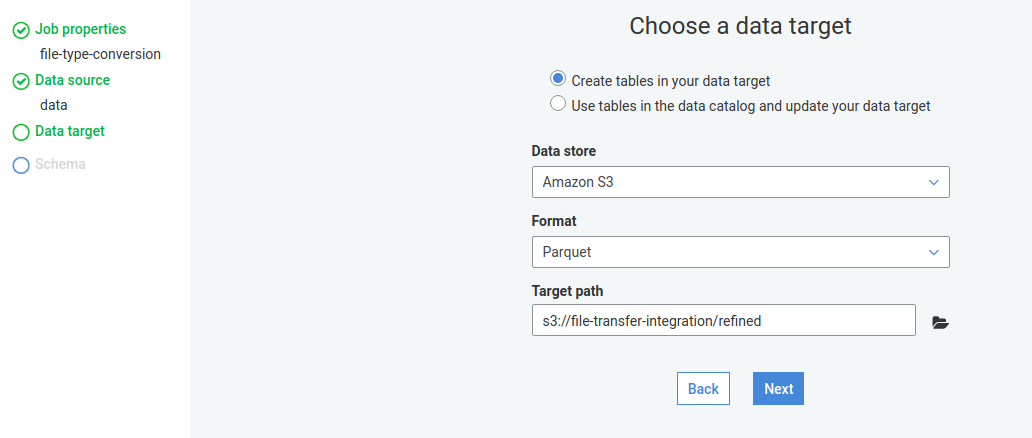Click the blue Schema step circle icon

click(x=20, y=165)
